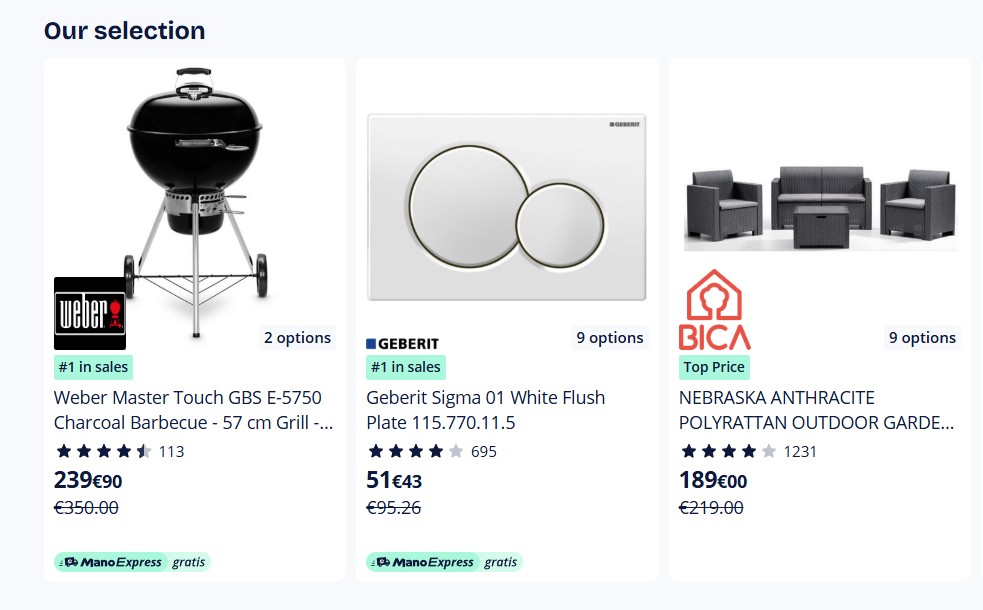
Task: Click the Weber brand logo icon
Action: [x=90, y=313]
